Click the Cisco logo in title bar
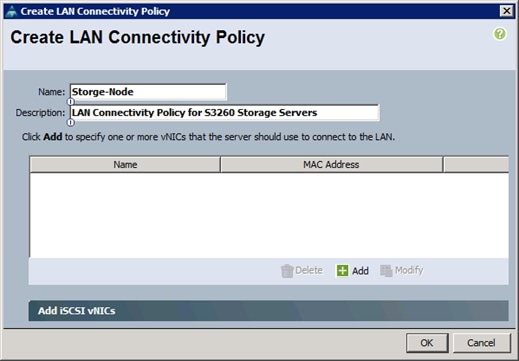Screen dimensions: 519x361 point(11,11)
